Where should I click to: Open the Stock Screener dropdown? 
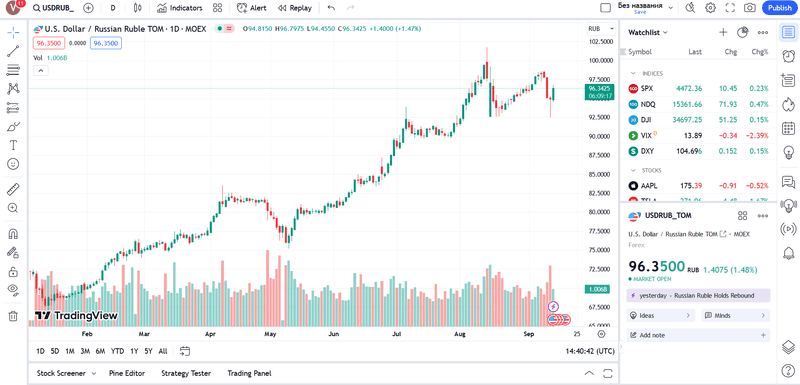coord(66,373)
